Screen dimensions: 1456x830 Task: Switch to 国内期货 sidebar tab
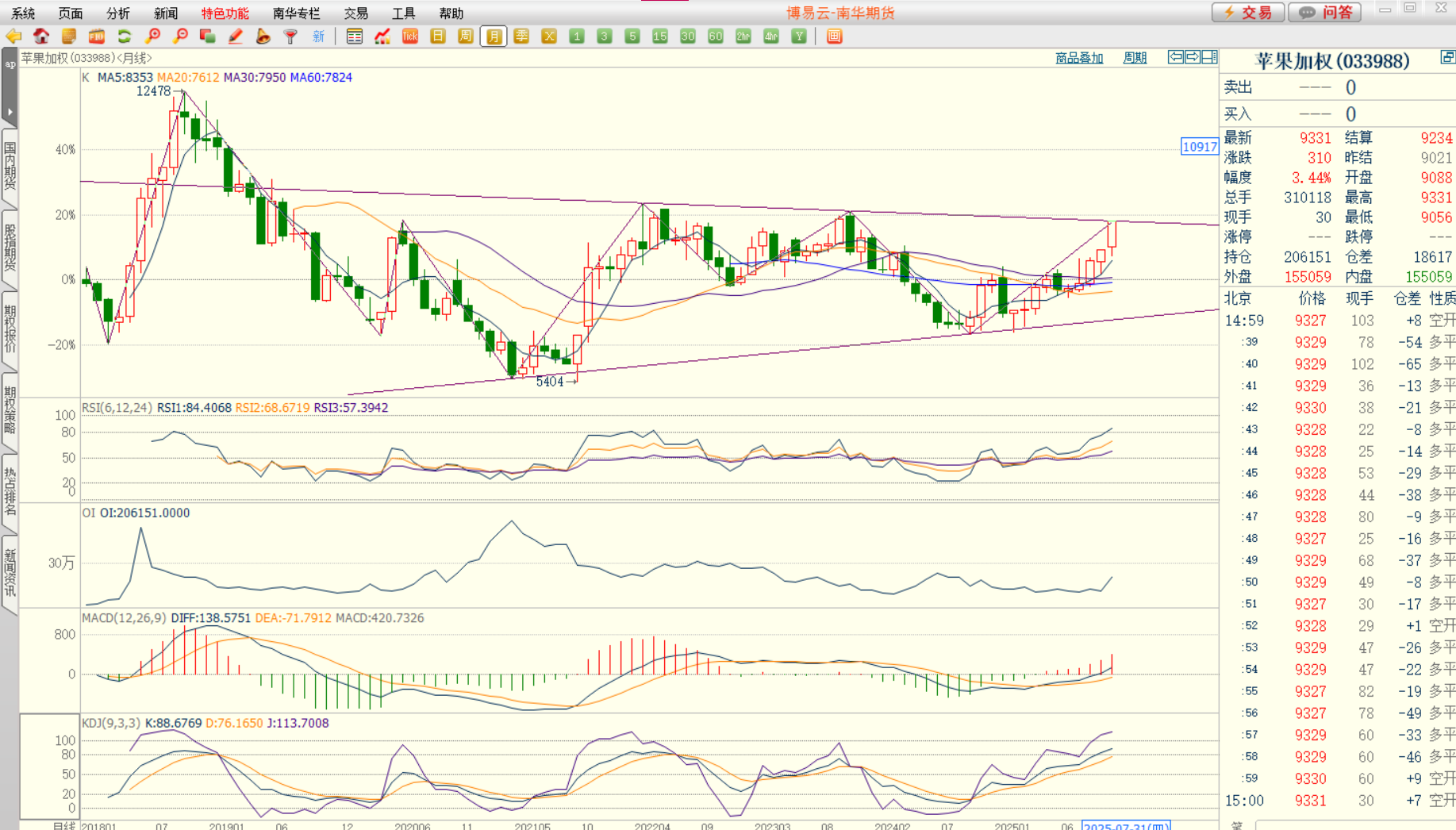(10, 165)
